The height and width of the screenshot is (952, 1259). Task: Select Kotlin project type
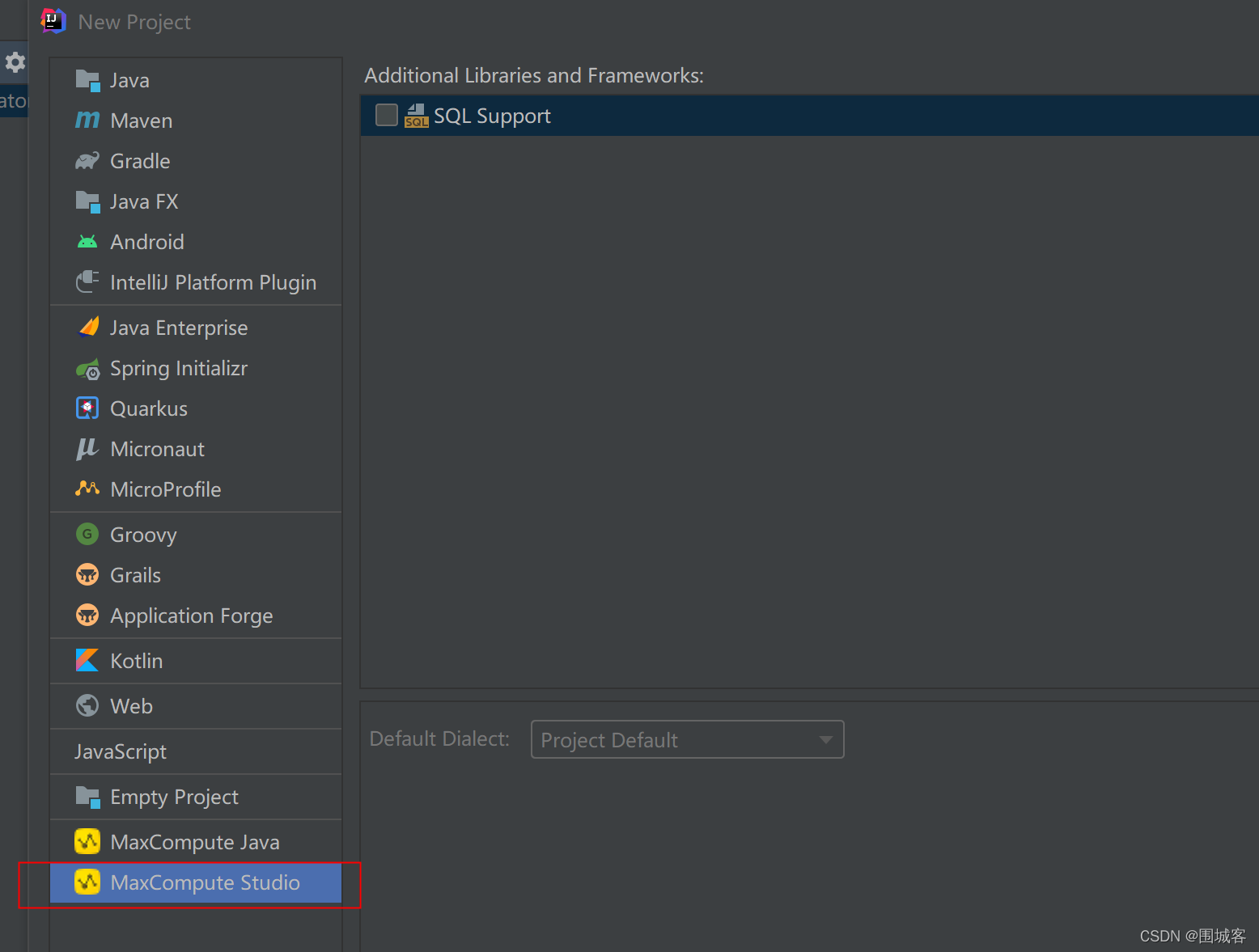[196, 661]
